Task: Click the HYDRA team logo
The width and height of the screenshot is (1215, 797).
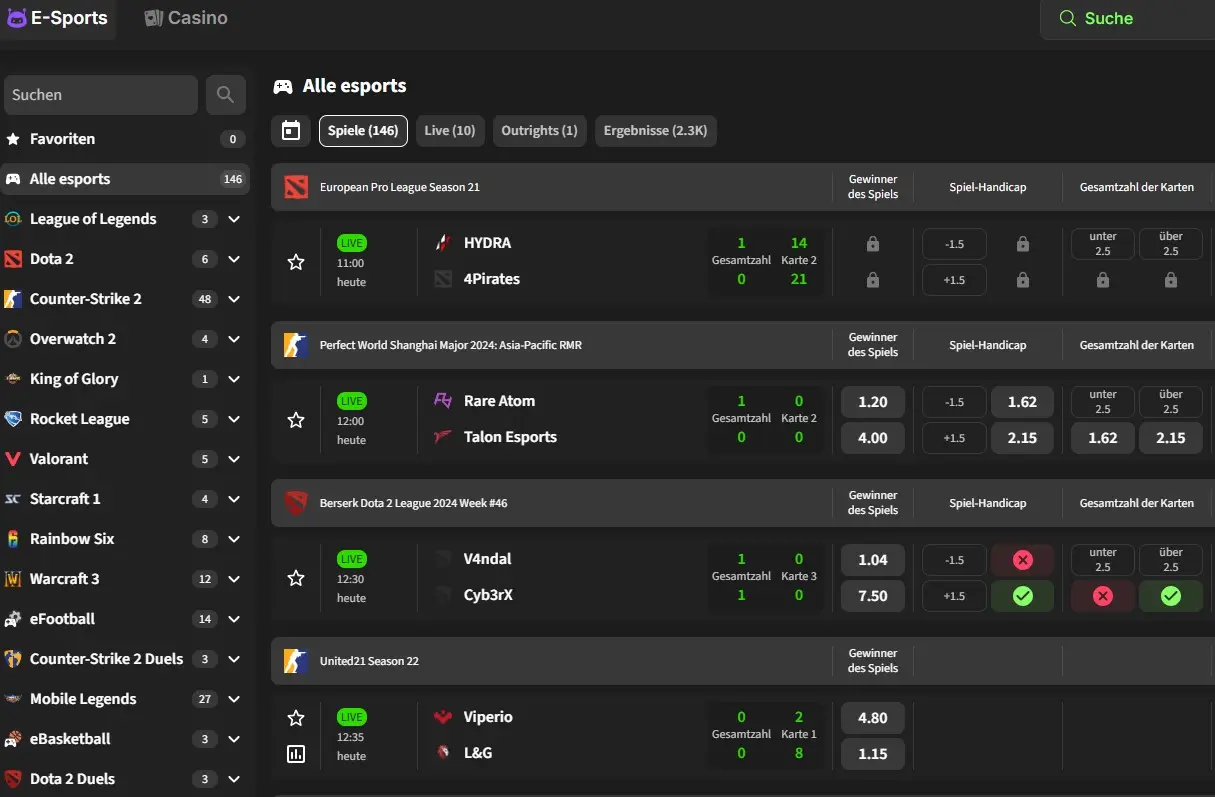Action: 443,243
